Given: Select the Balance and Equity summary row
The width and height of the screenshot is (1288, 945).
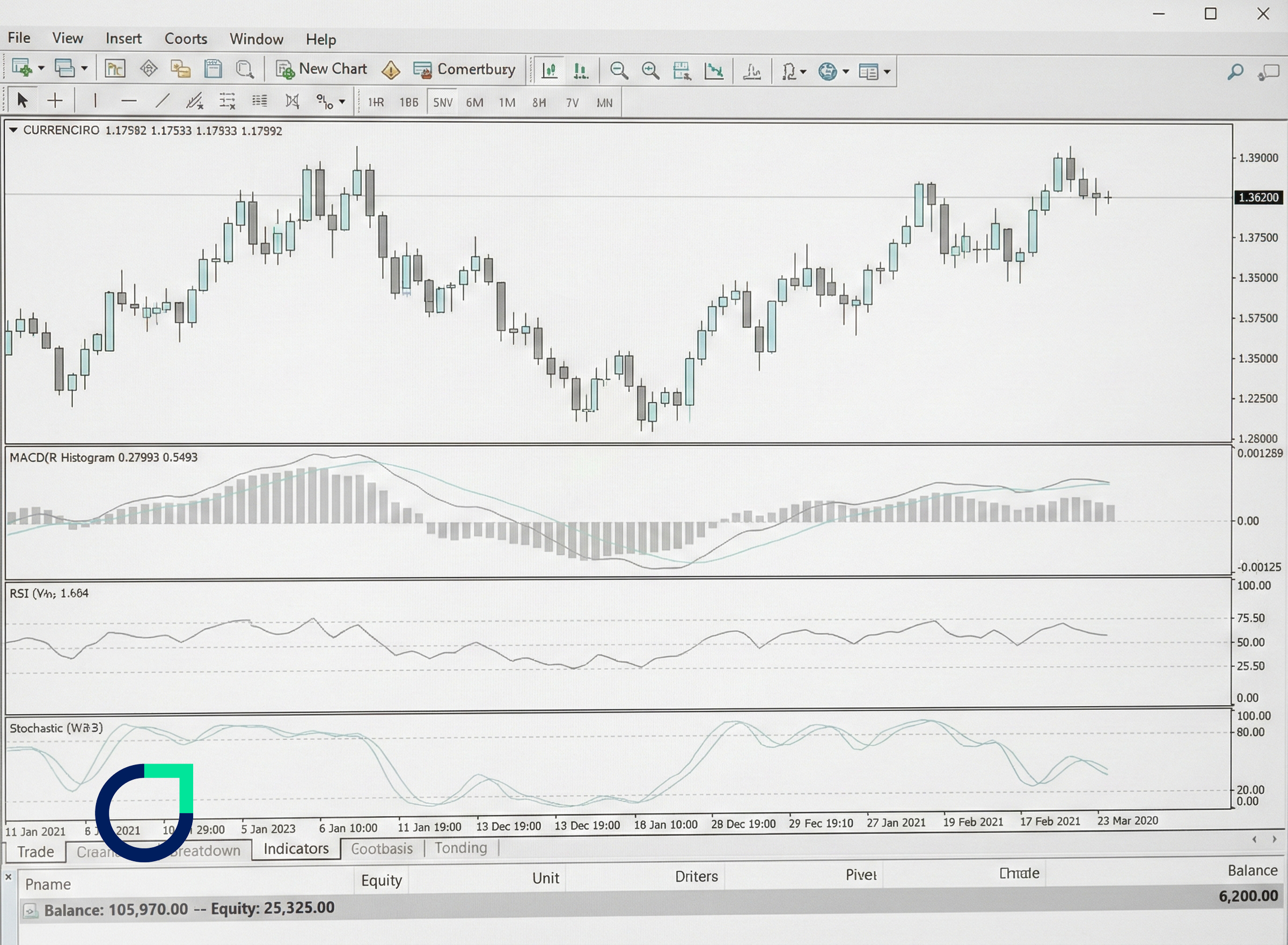Looking at the screenshot, I should pyautogui.click(x=189, y=908).
